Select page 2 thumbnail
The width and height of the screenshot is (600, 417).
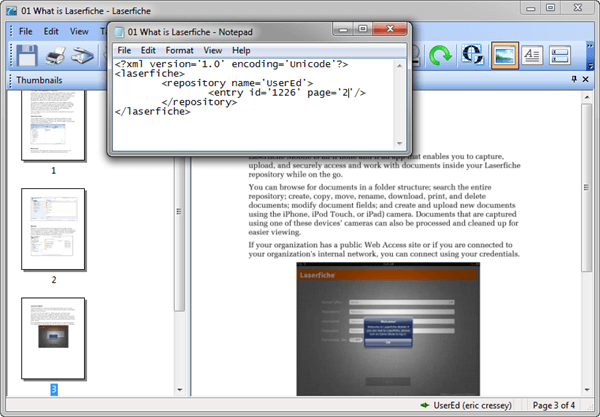point(53,229)
